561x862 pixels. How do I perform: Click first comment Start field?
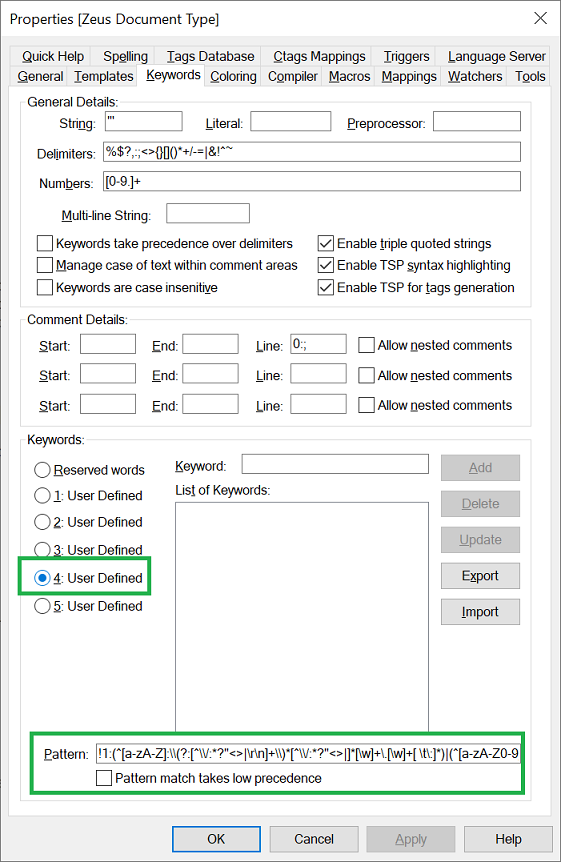108,344
